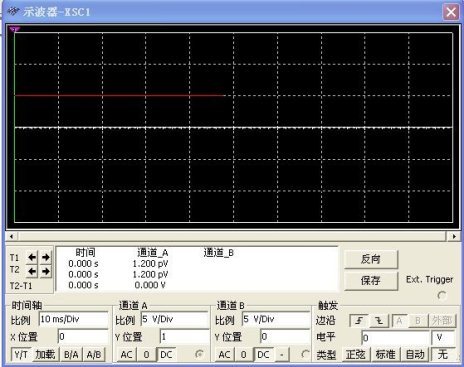Set channel B coupling to AC
This screenshot has width=464, height=367.
coord(224,354)
